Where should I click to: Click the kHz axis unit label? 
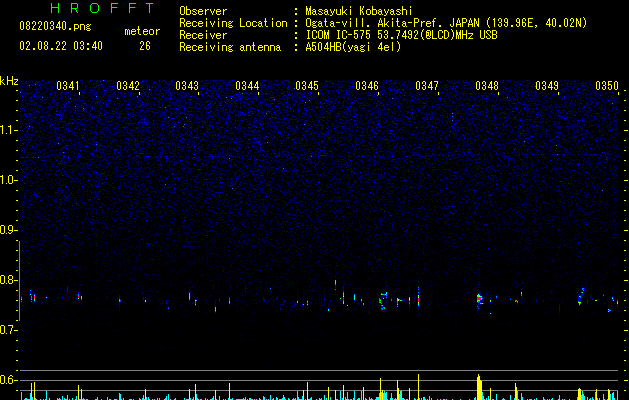[x=9, y=81]
